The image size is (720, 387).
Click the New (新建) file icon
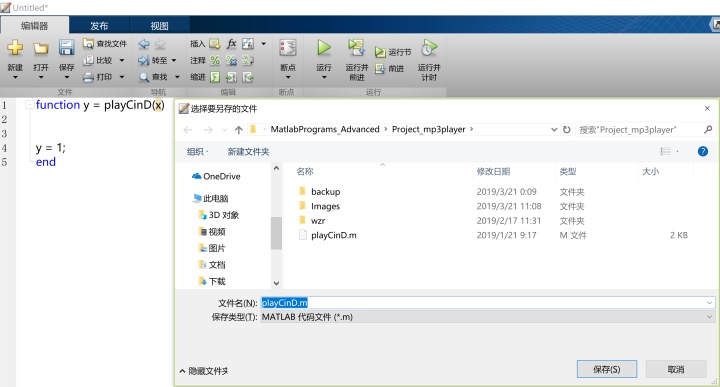(15, 48)
